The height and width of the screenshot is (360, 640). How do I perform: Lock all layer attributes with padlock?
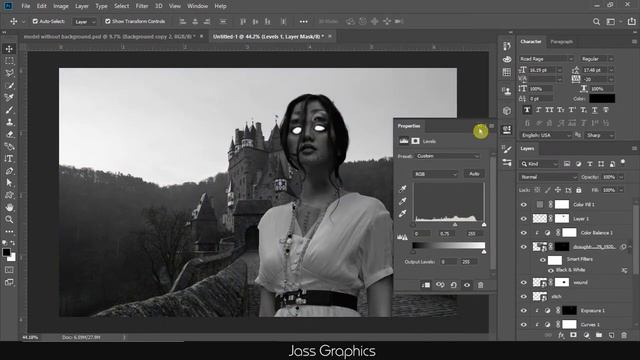[579, 190]
